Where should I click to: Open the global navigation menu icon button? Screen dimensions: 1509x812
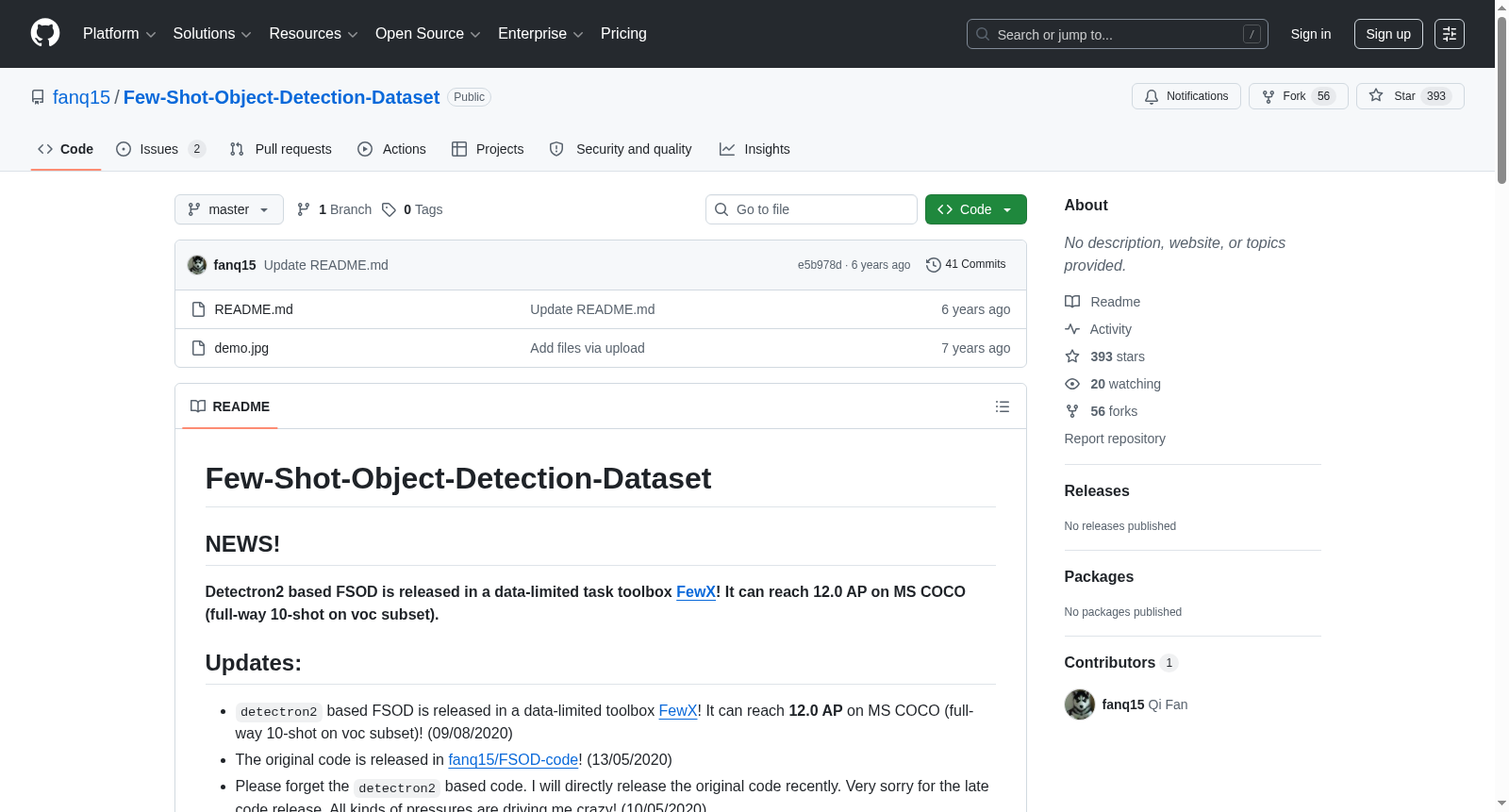(x=1450, y=34)
